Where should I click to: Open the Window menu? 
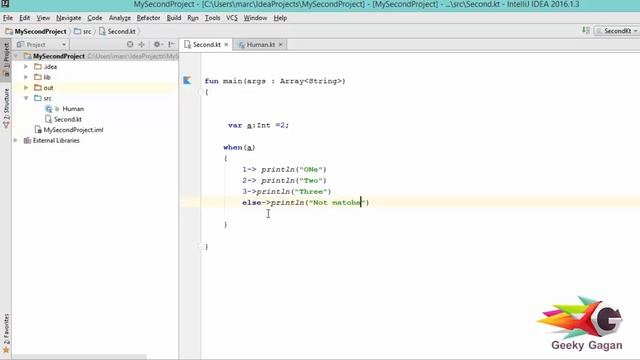pyautogui.click(x=255, y=18)
